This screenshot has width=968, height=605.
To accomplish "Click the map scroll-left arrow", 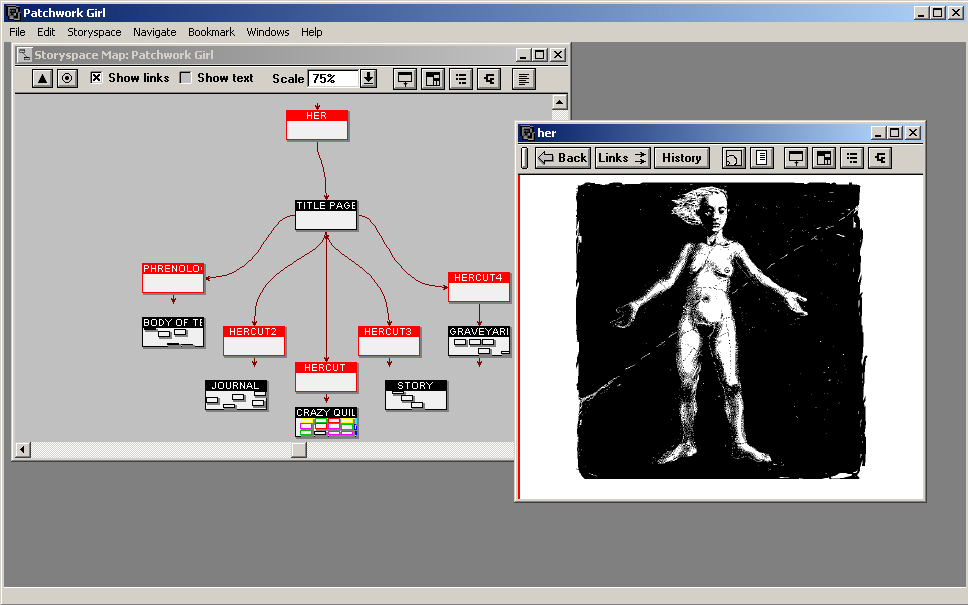I will (22, 450).
